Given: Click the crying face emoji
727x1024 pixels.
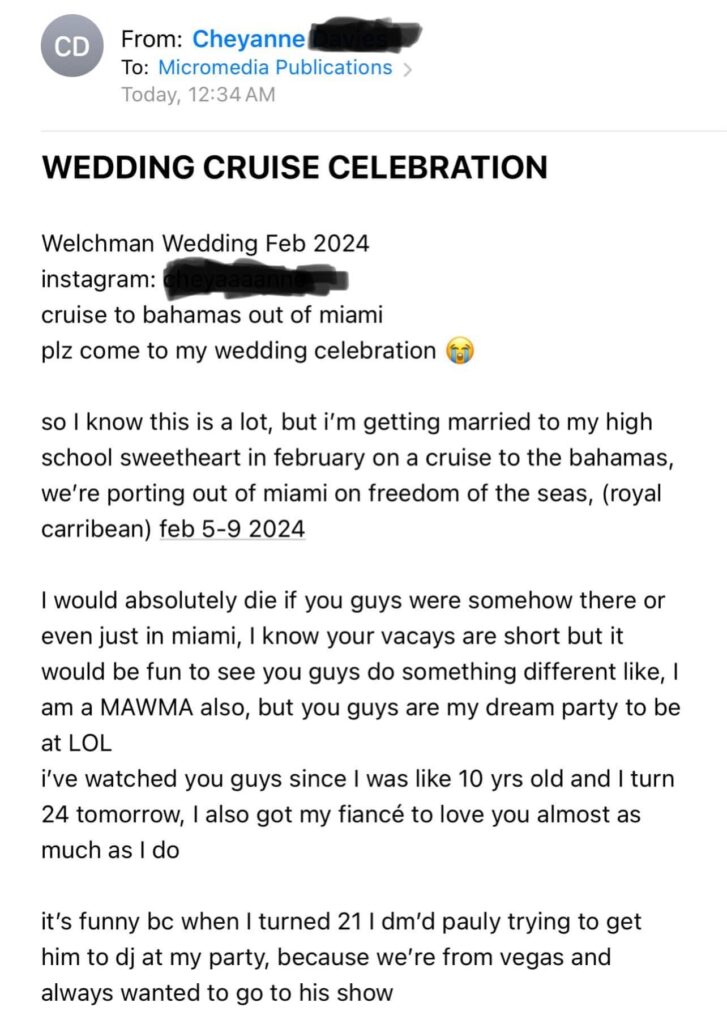Looking at the screenshot, I should coord(459,351).
